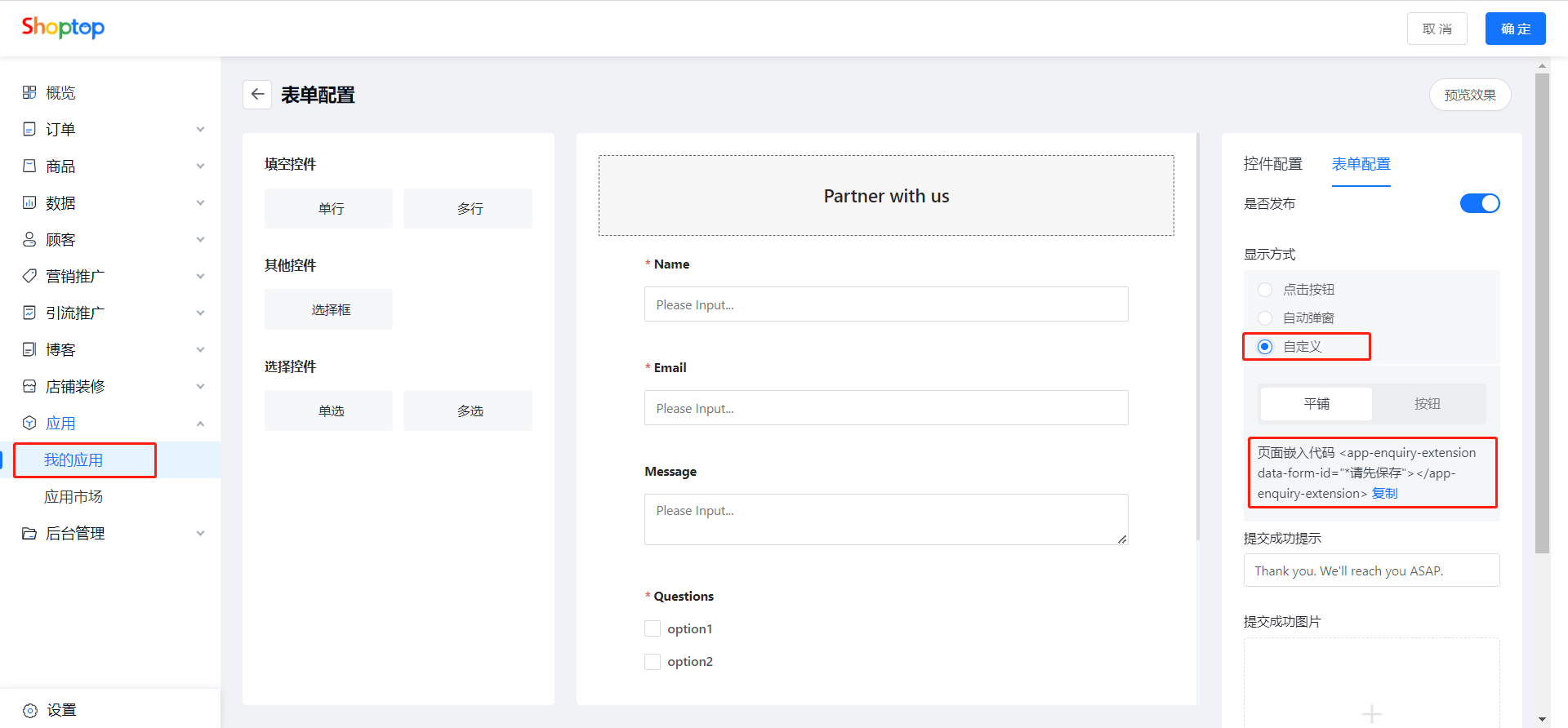Viewport: 1568px width, 728px height.
Task: Click the 数据 chart sidebar icon
Action: [29, 202]
